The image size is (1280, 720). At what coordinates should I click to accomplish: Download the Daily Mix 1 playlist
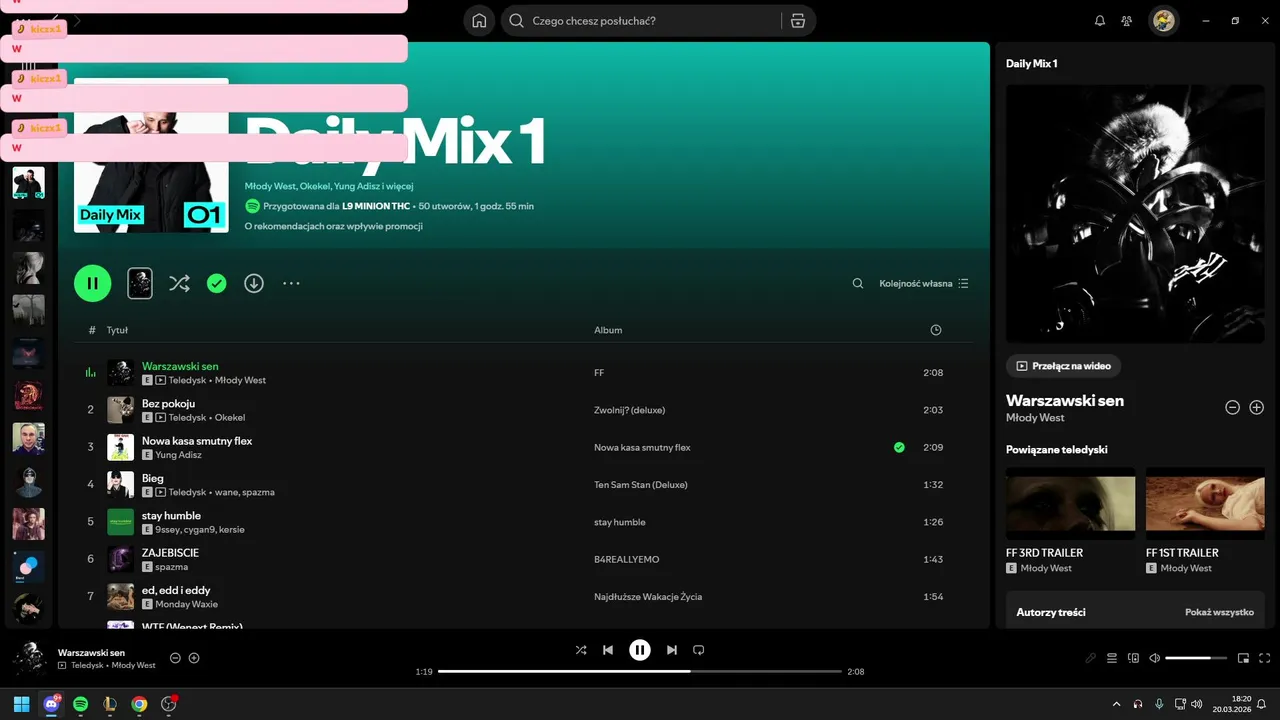click(254, 283)
